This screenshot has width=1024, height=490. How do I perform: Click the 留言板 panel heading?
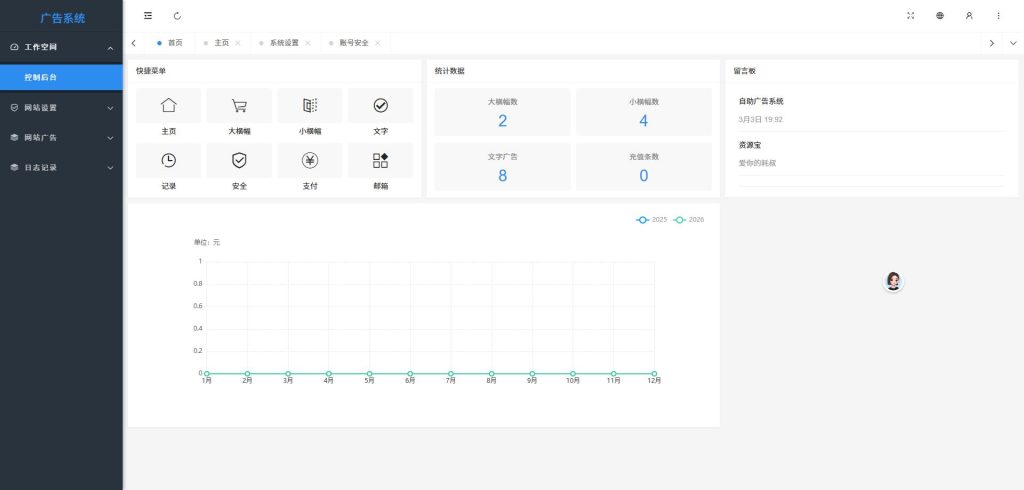coord(744,71)
